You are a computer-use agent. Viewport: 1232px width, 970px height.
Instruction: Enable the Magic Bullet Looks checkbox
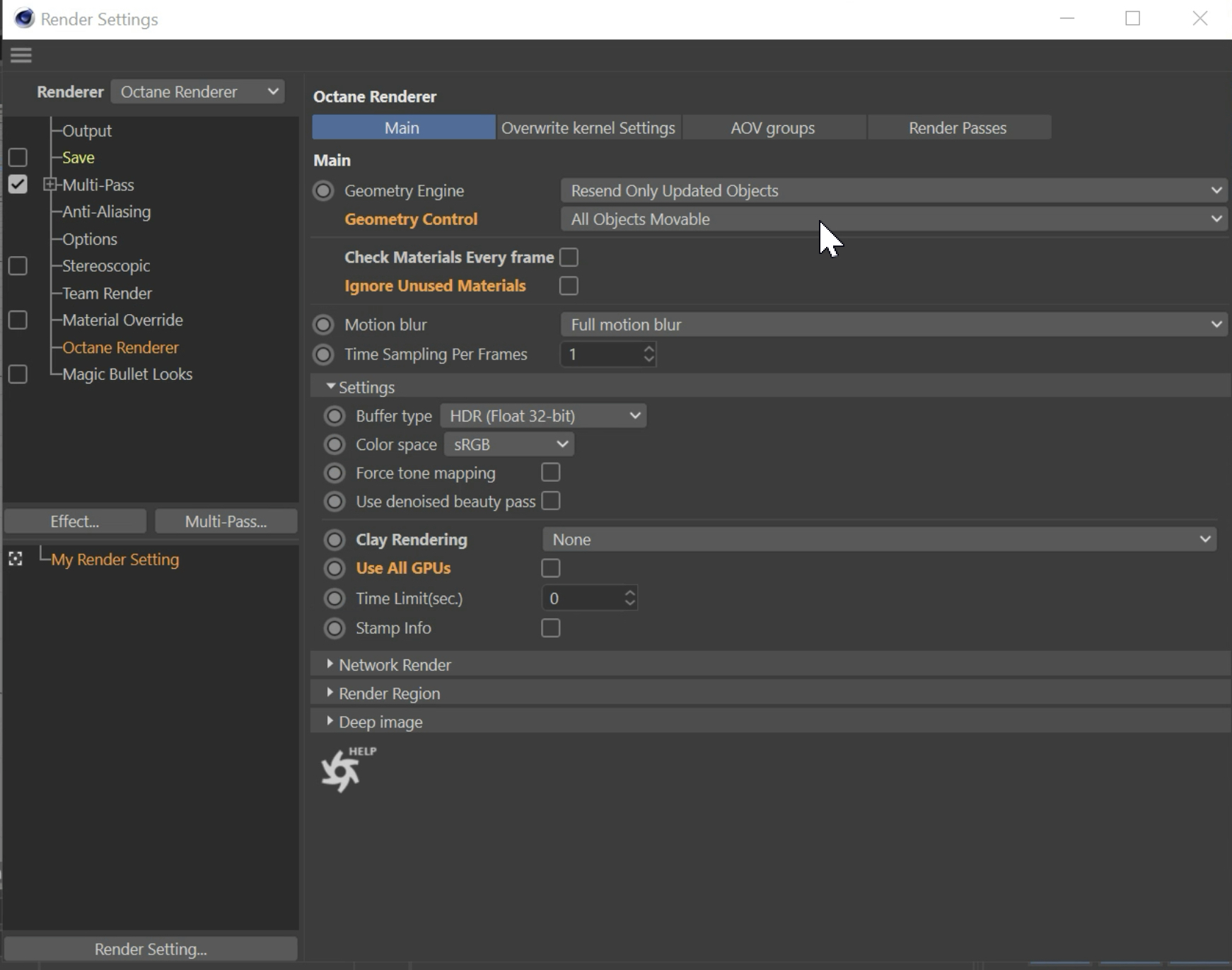[18, 374]
